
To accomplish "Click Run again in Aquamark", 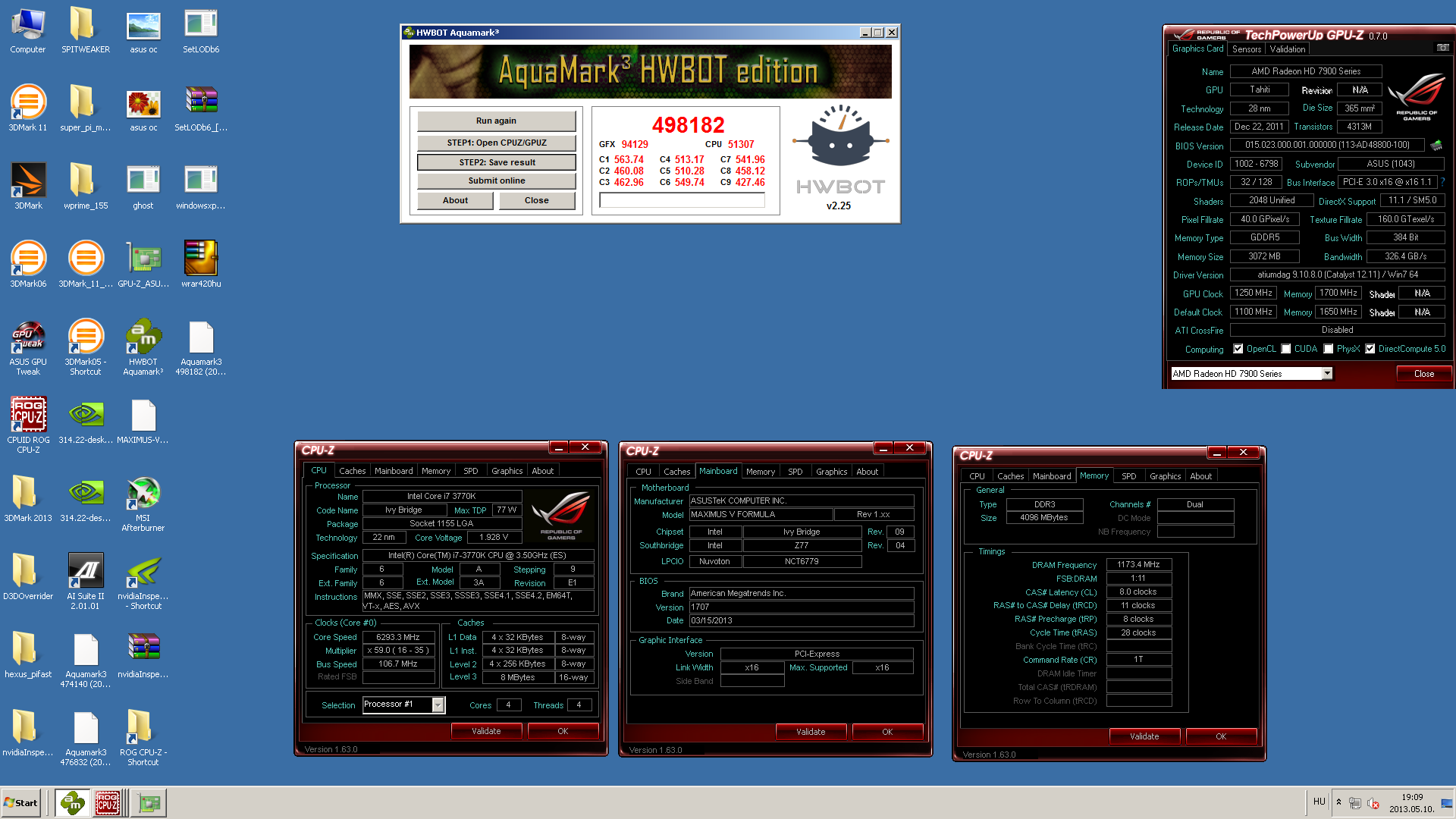I will pos(496,121).
